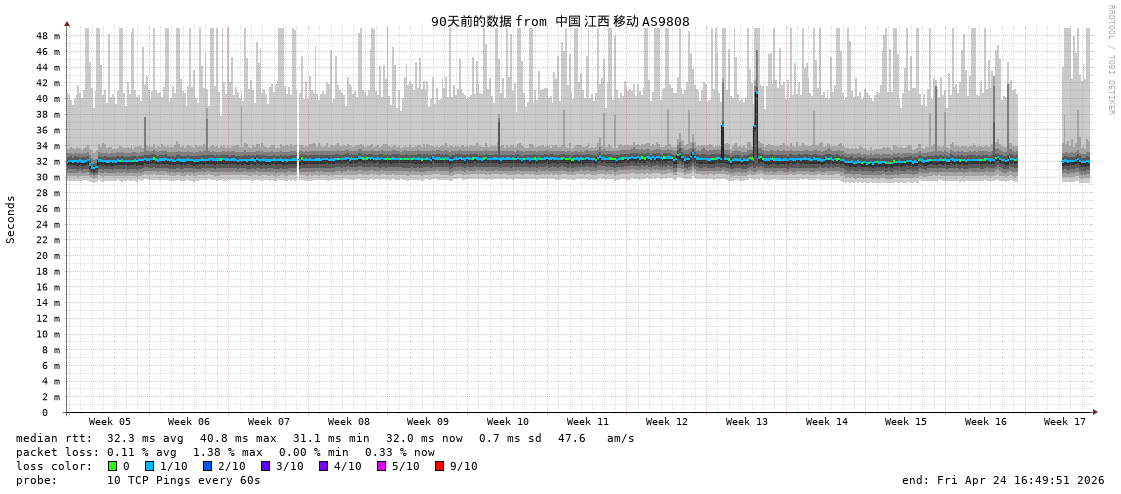The image size is (1121, 494).
Task: Click the green 0 loss color swatch
Action: (x=112, y=466)
